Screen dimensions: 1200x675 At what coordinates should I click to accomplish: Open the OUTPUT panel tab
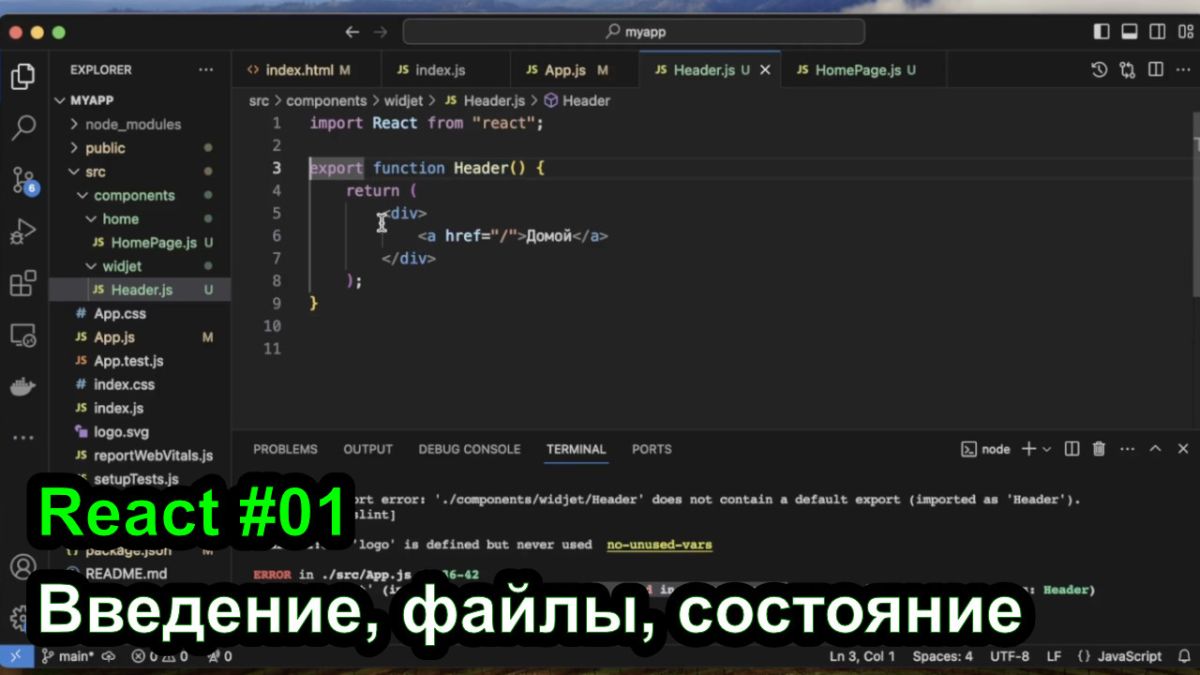(x=368, y=449)
